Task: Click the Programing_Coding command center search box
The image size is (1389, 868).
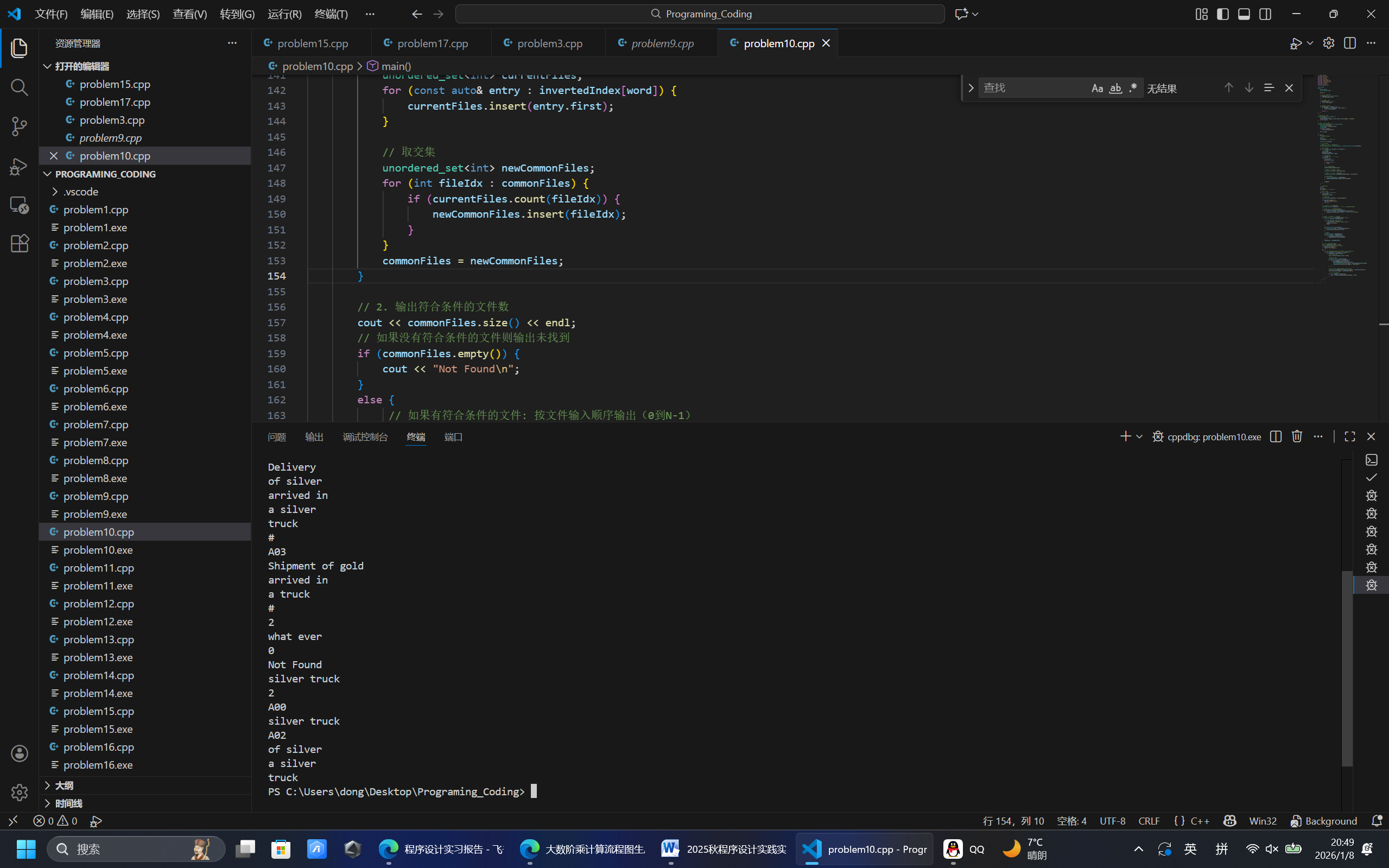Action: (x=700, y=14)
